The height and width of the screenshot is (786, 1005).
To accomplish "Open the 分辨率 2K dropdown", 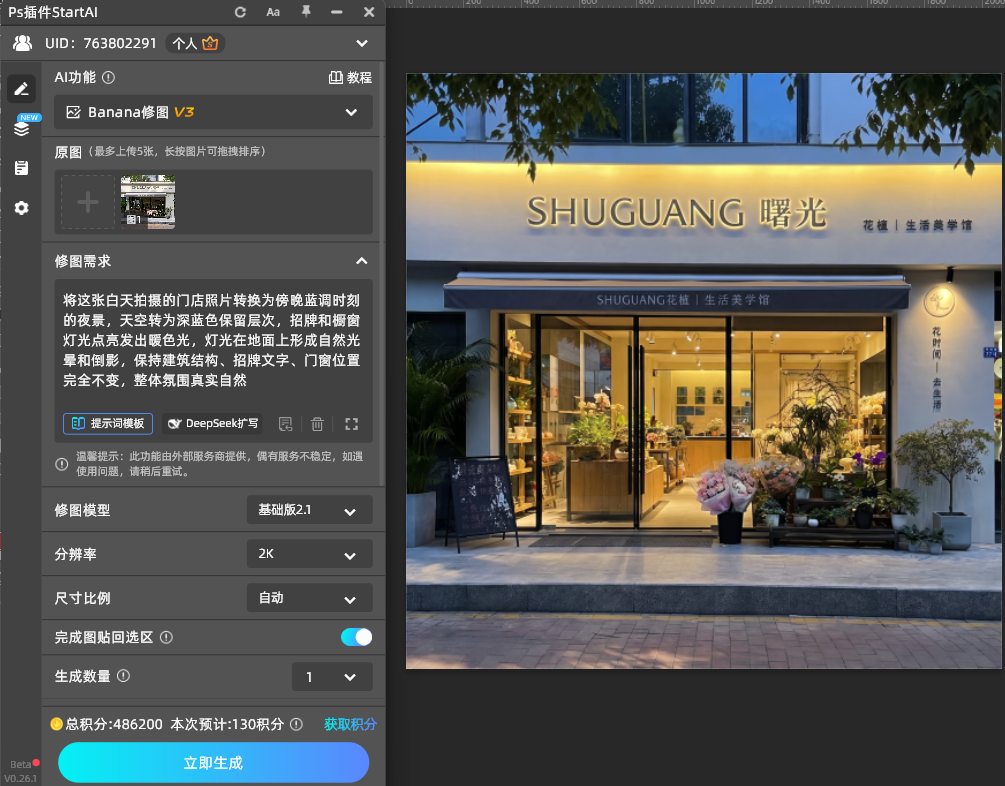I will [x=310, y=554].
